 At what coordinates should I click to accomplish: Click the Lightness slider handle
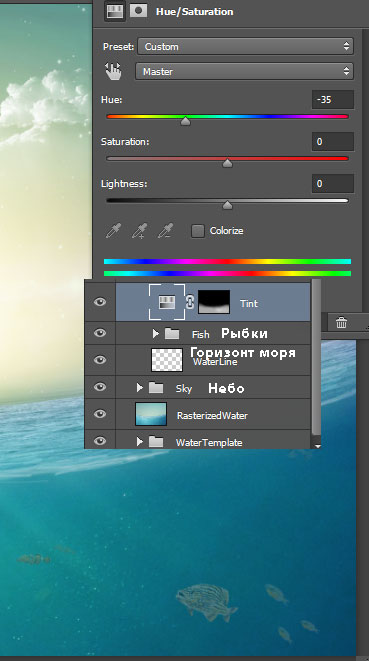[227, 205]
